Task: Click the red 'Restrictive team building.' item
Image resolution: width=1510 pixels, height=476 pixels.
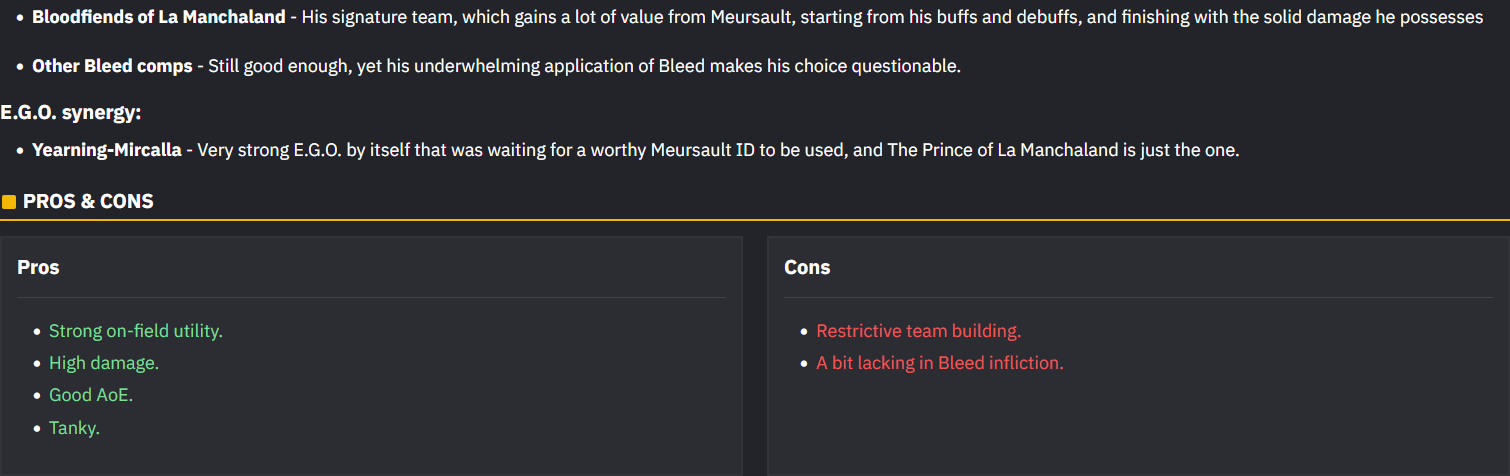Action: [x=918, y=331]
